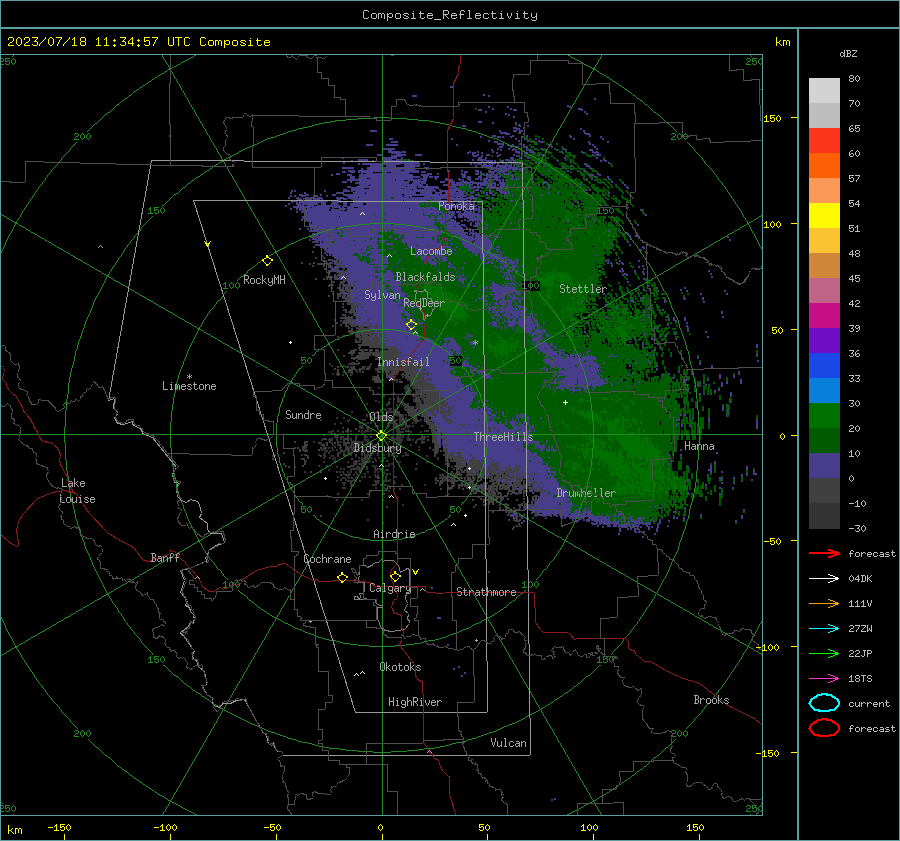Select the Cochrane label

click(x=327, y=559)
